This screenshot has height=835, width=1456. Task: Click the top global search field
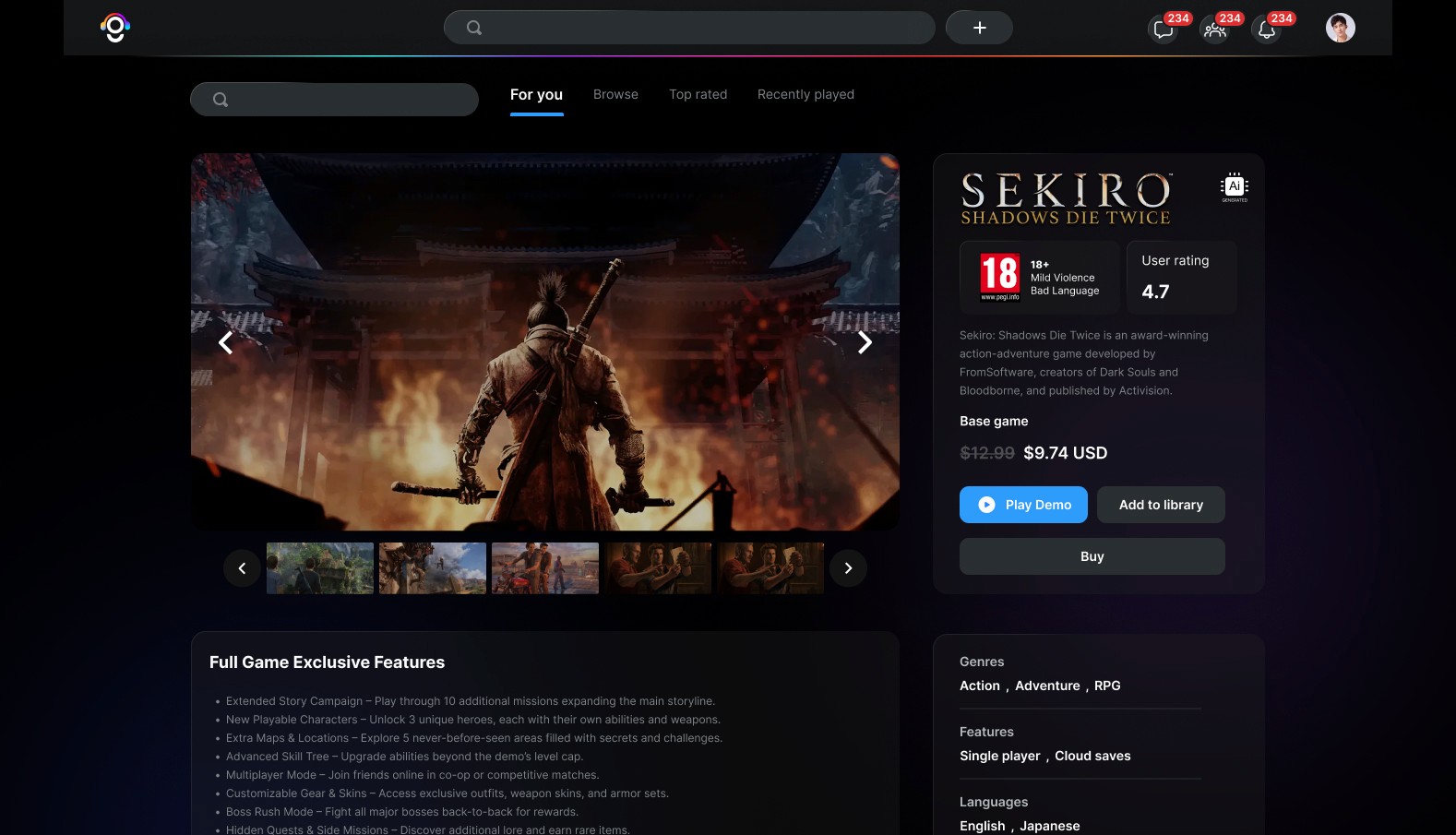coord(689,28)
